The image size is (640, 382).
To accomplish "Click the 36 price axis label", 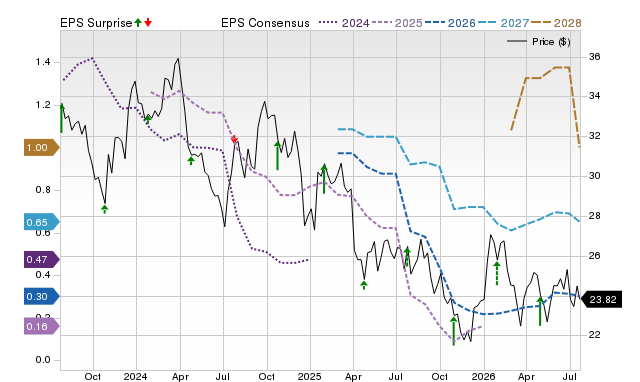I will (595, 57).
